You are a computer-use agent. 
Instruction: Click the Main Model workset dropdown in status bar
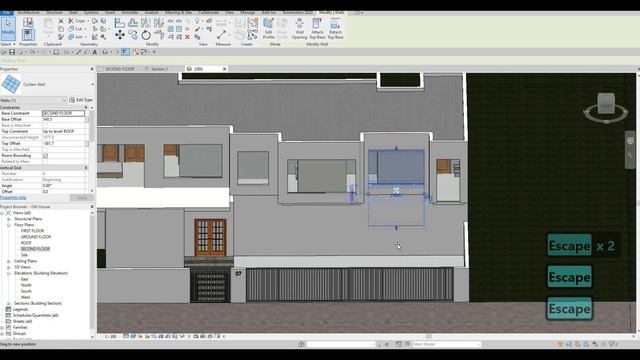447,344
